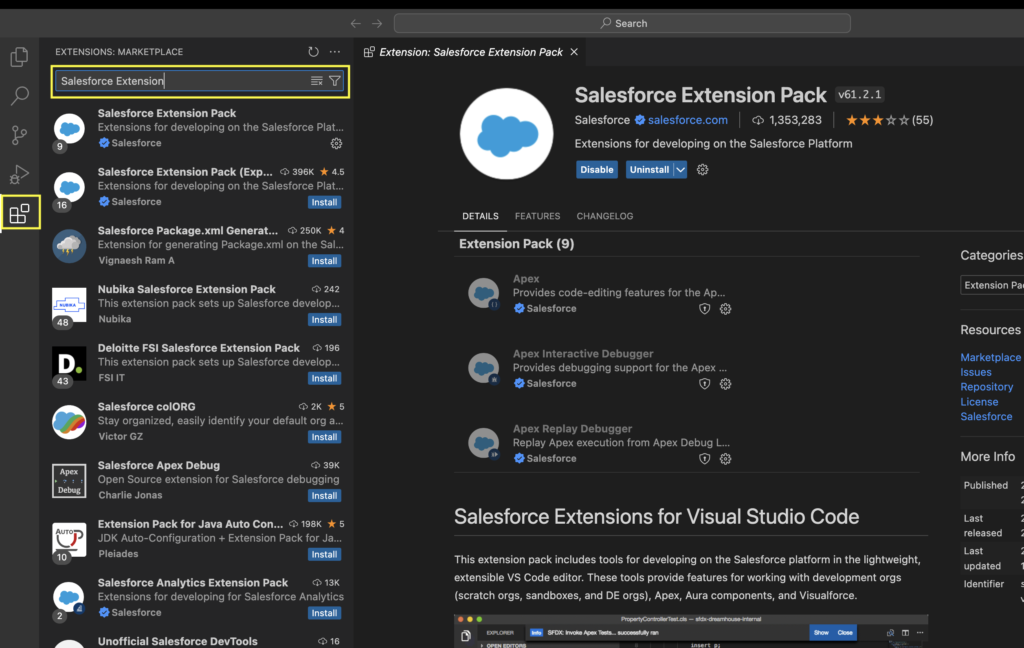The image size is (1024, 648).
Task: Uninstall the Salesforce Extension Pack
Action: point(649,170)
